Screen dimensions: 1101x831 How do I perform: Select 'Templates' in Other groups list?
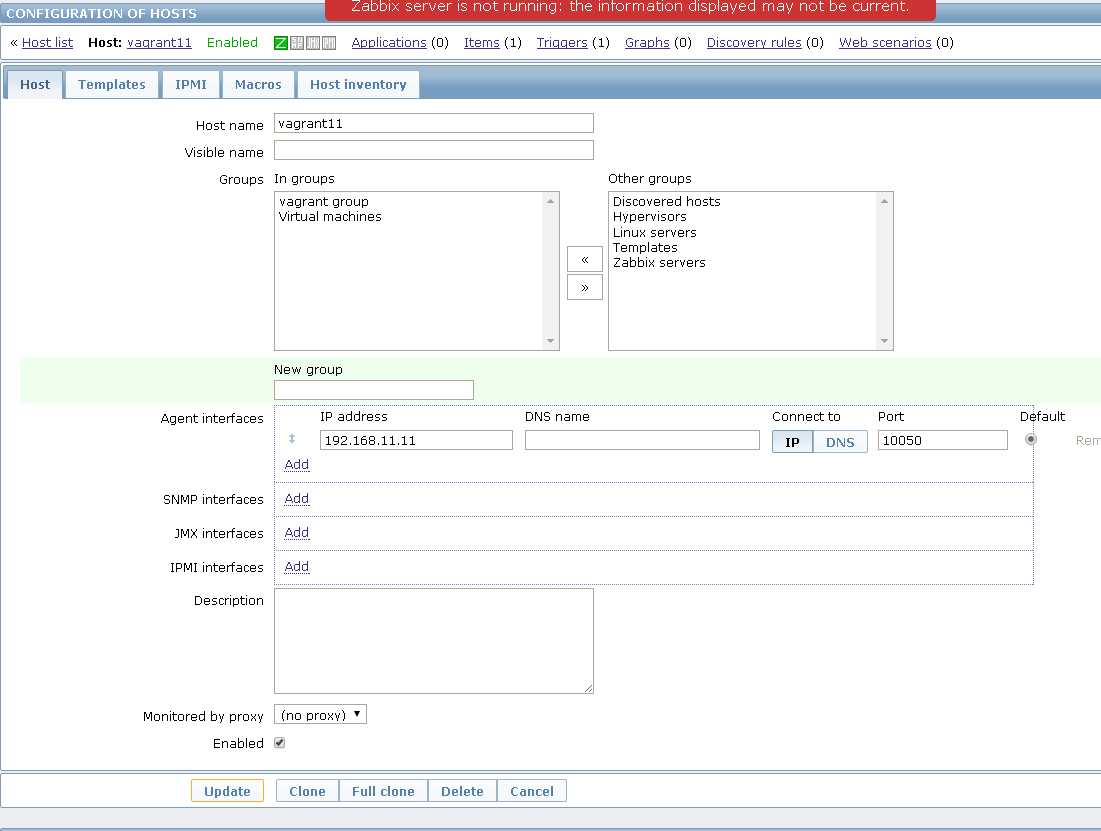point(645,247)
